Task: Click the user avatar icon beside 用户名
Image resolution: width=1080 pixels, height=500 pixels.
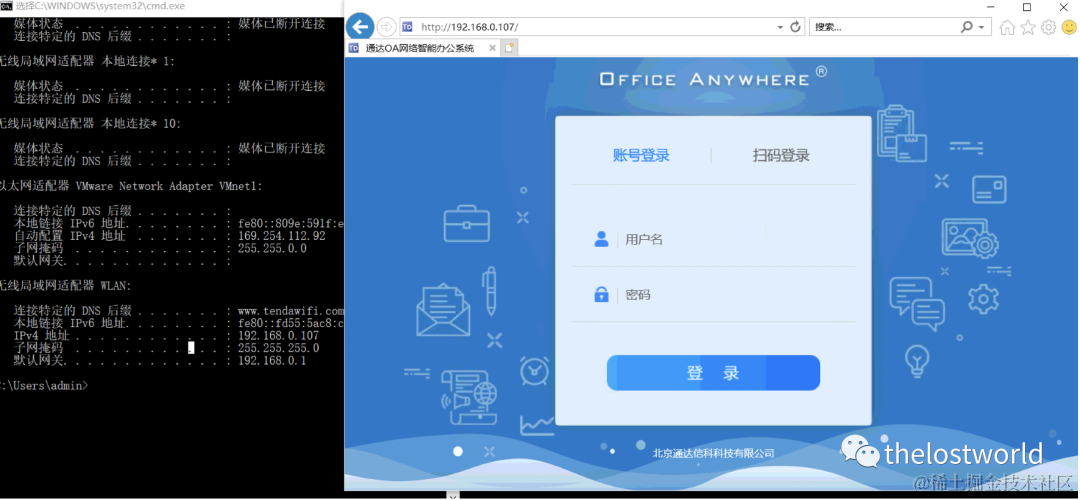Action: (601, 239)
